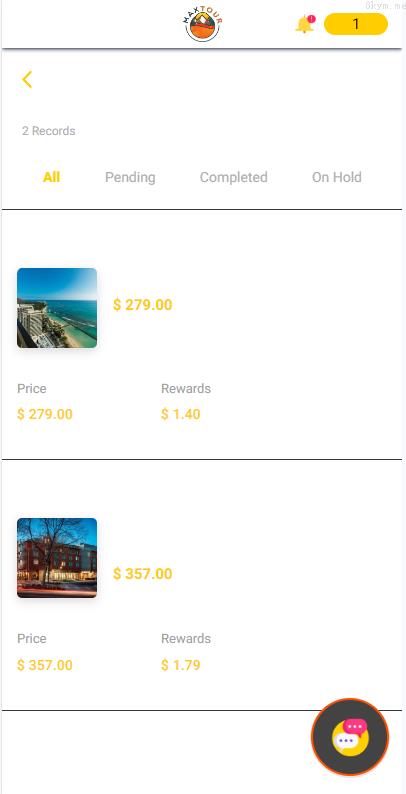This screenshot has height=794, width=406.
Task: Click the Price value $ 357.00 in second record
Action: [x=45, y=665]
